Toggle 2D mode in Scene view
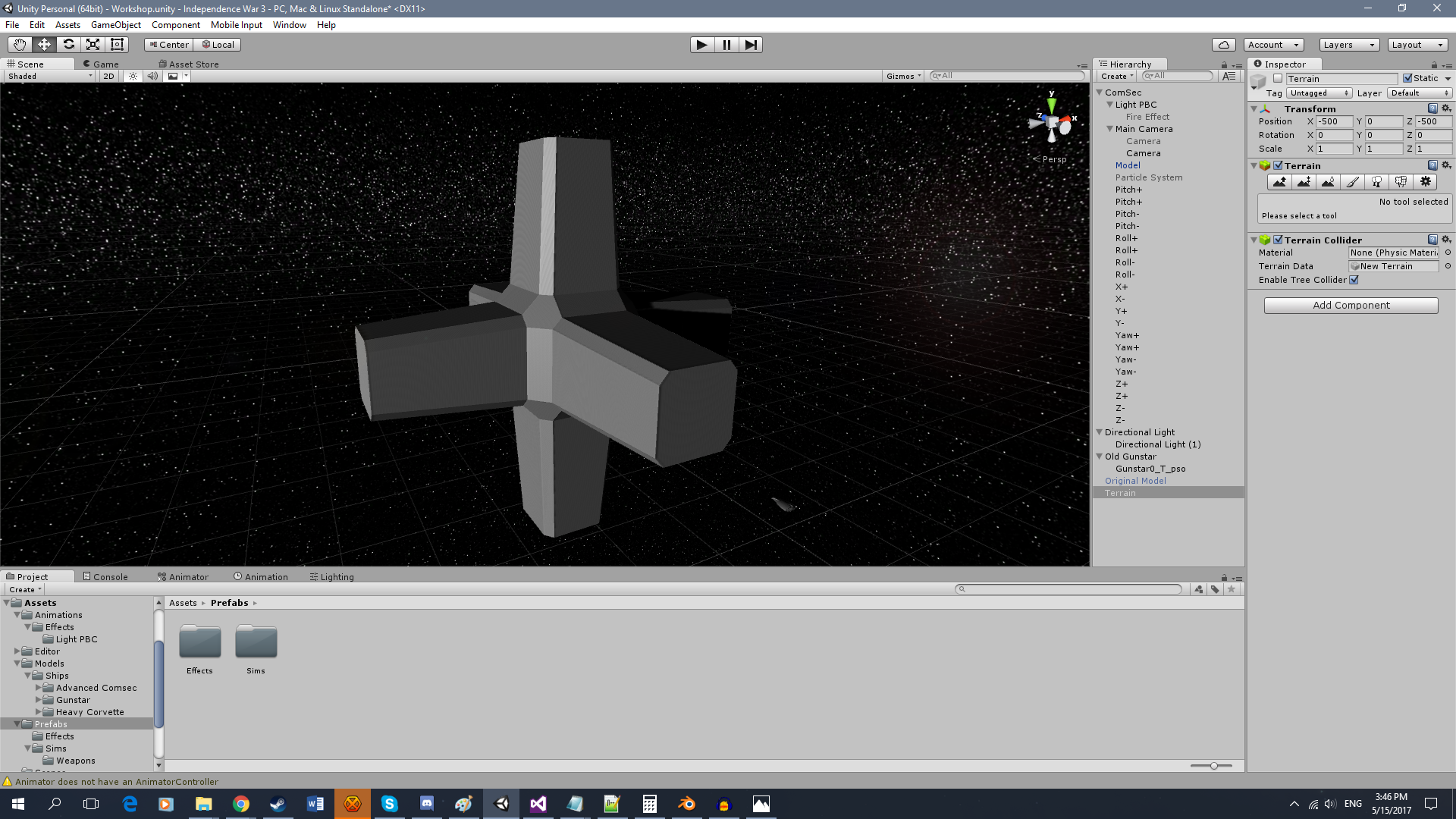1456x819 pixels. pyautogui.click(x=109, y=76)
